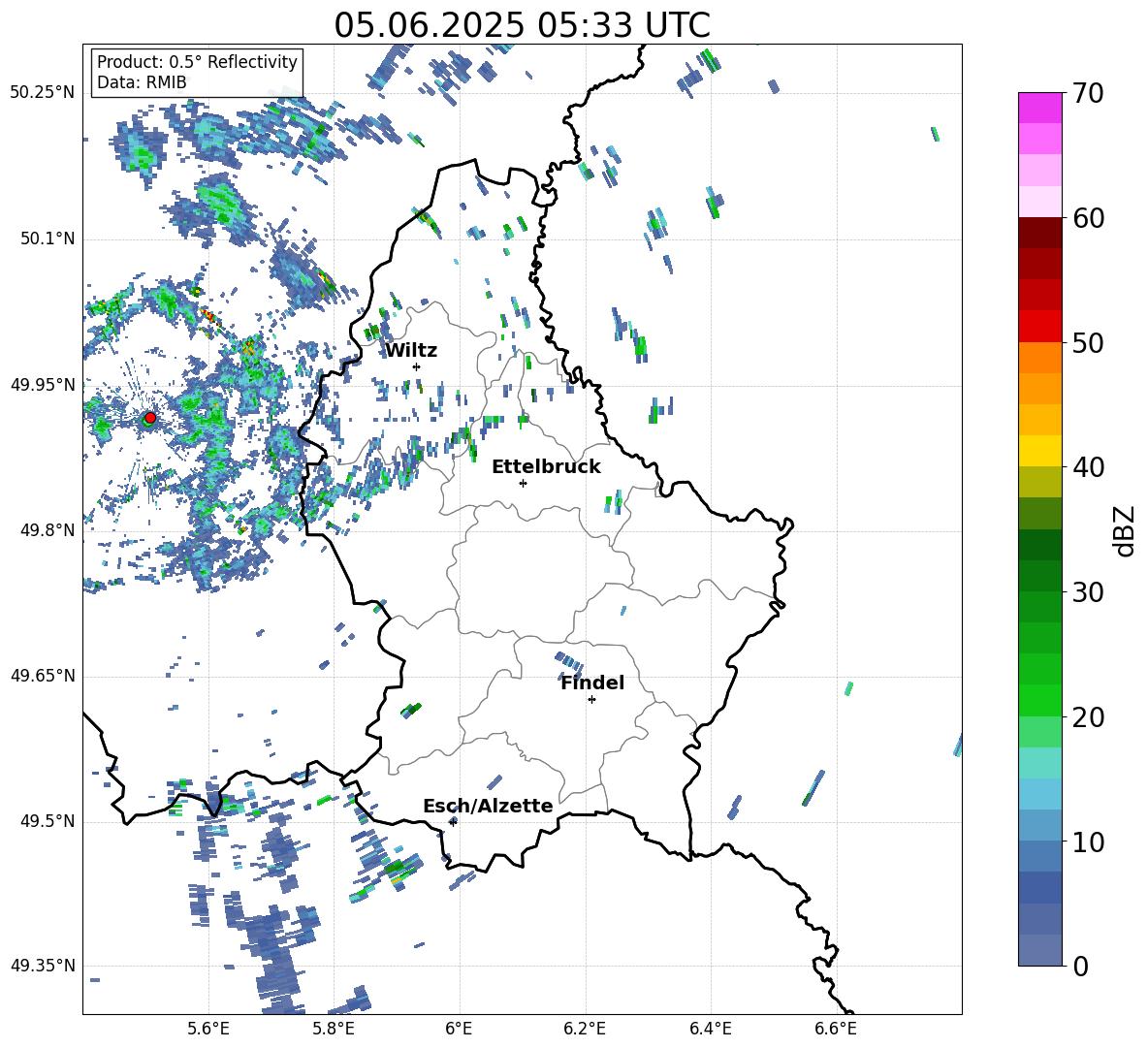Click the dBZ colorbar axis label
1148x1048 pixels.
click(1125, 530)
